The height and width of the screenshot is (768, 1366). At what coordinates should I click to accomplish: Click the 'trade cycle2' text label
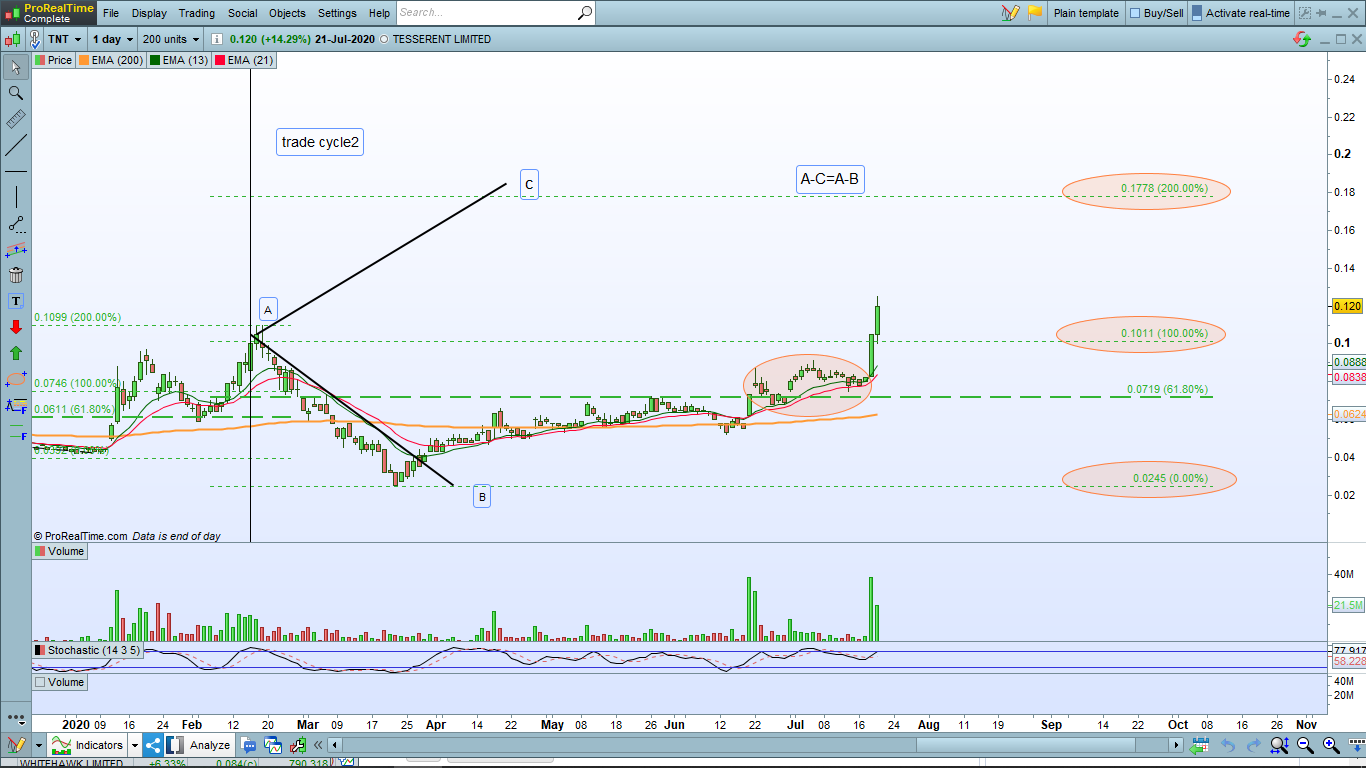[x=320, y=142]
